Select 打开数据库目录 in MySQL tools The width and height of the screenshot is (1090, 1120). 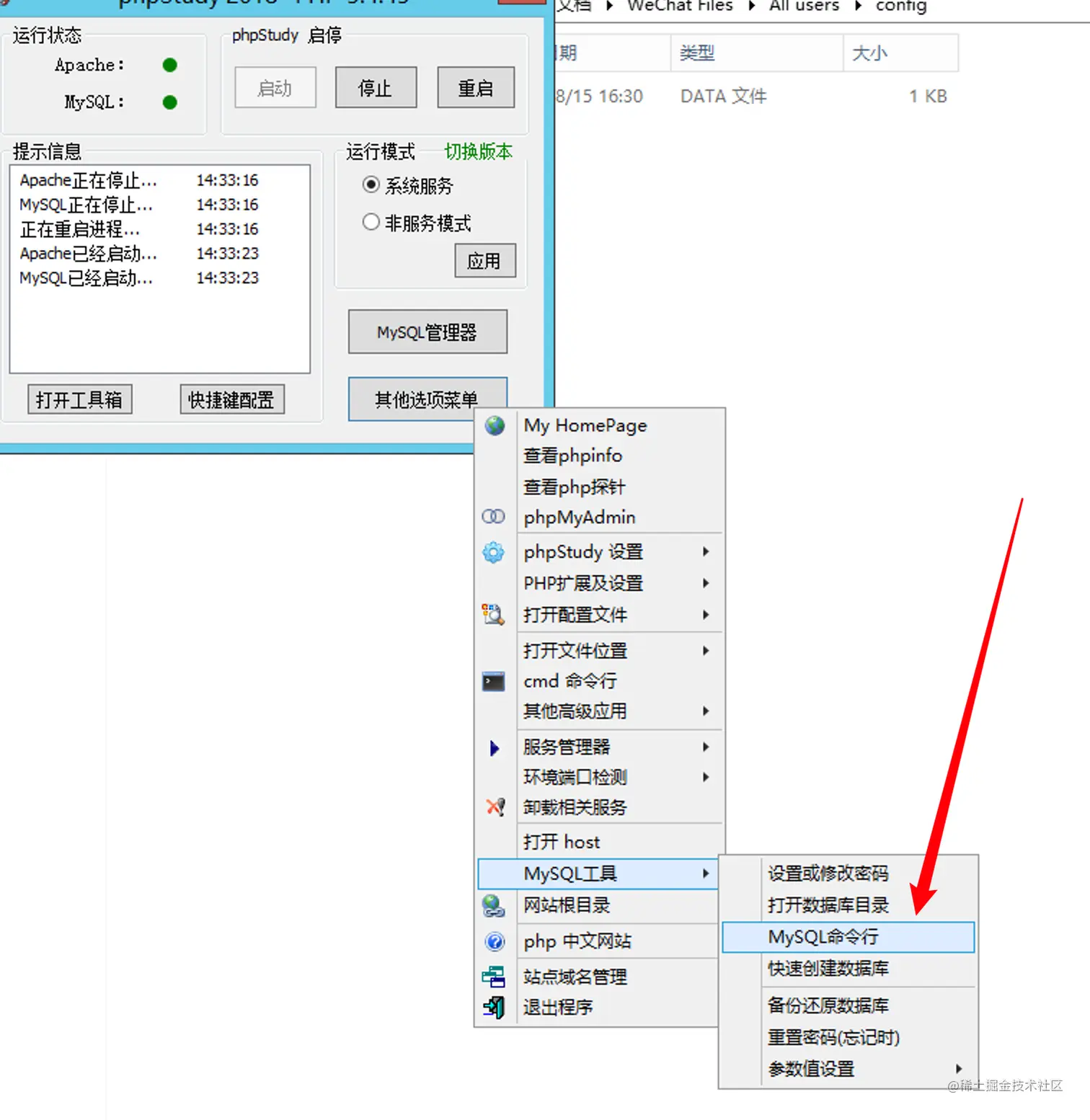tap(828, 905)
